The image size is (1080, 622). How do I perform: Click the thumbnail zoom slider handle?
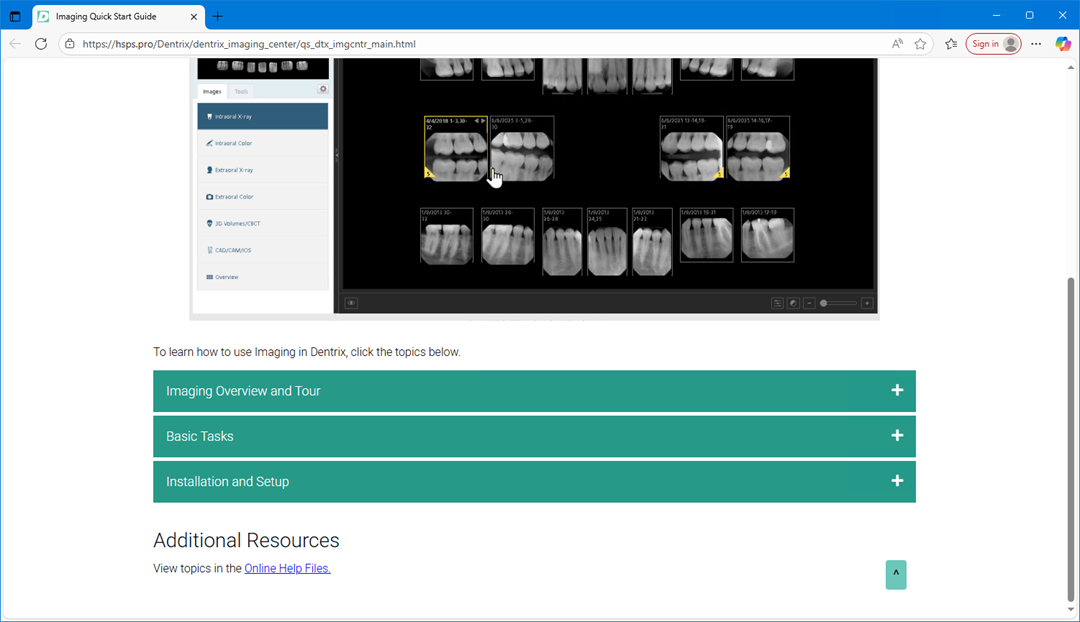824,303
